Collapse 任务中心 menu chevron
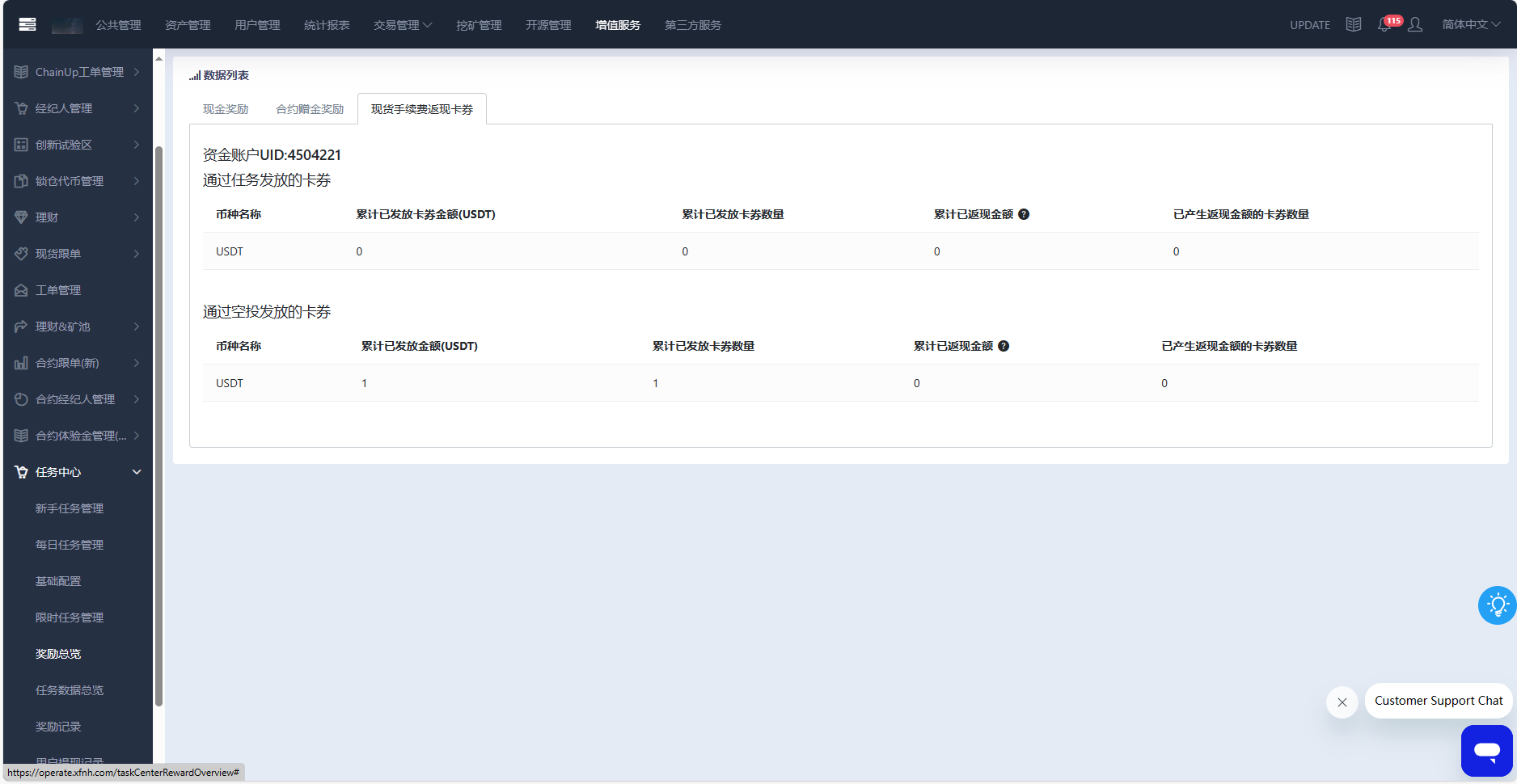Viewport: 1517px width, 784px height. [x=137, y=472]
